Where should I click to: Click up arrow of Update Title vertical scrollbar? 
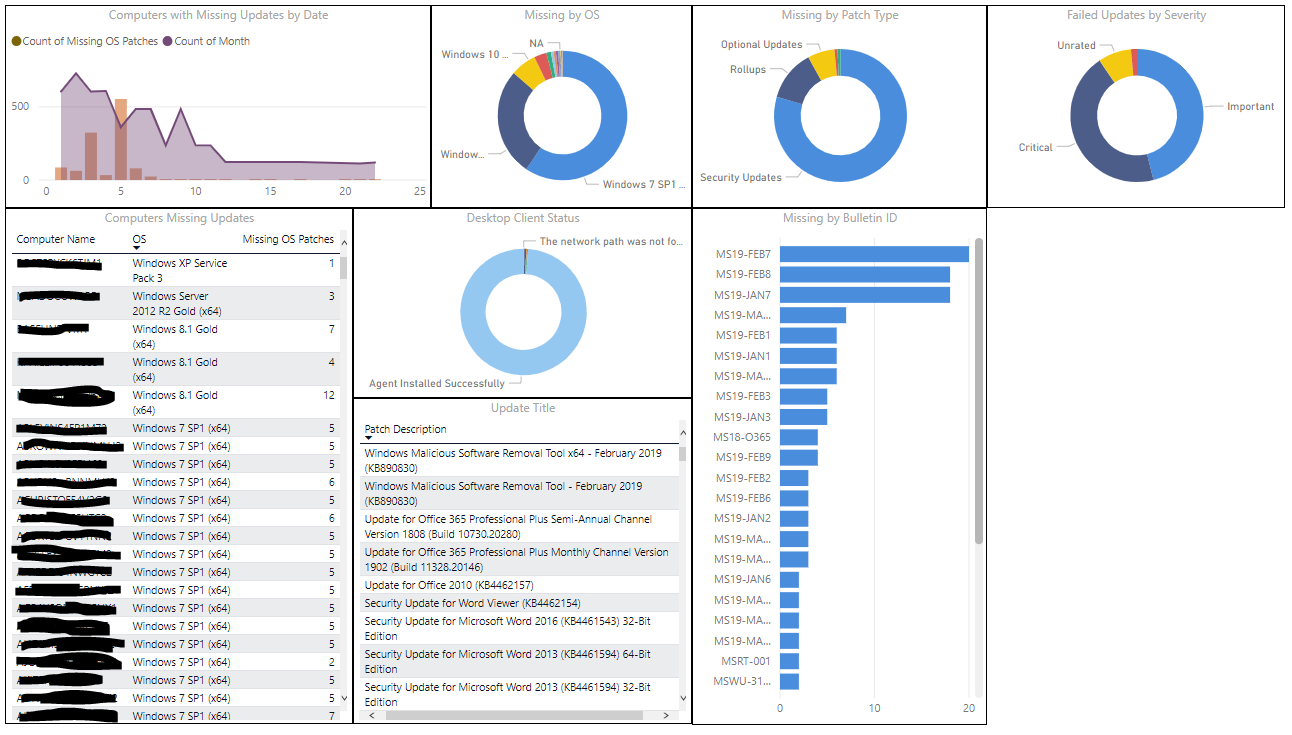(684, 431)
